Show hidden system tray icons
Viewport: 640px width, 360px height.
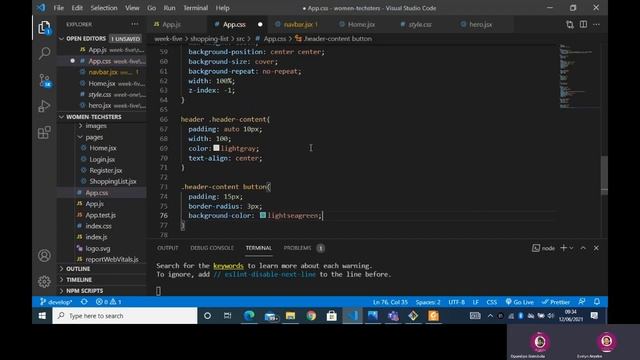click(490, 316)
